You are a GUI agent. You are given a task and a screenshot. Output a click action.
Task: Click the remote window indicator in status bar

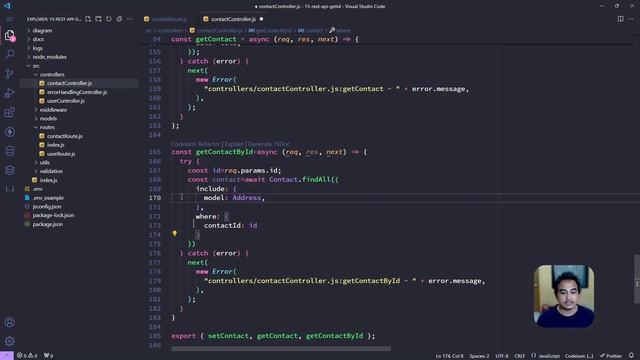click(7, 356)
